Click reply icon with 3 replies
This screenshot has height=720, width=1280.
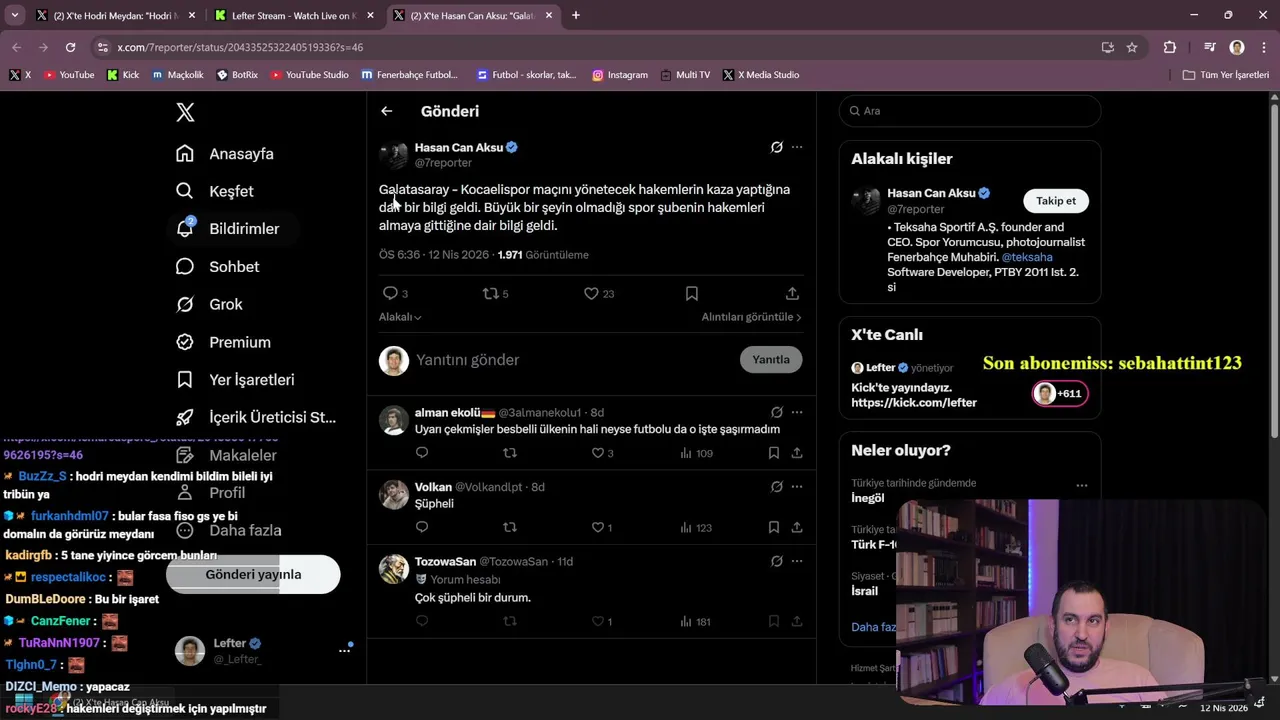pyautogui.click(x=390, y=293)
